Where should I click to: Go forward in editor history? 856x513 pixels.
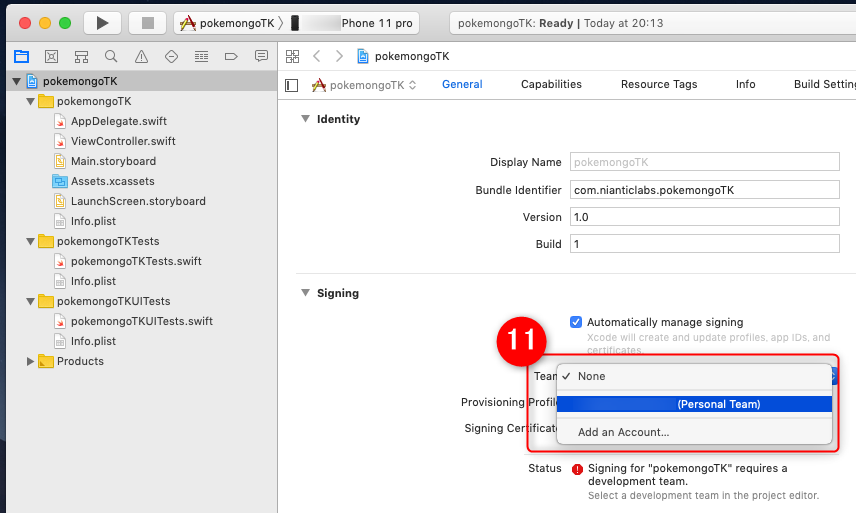(x=340, y=56)
